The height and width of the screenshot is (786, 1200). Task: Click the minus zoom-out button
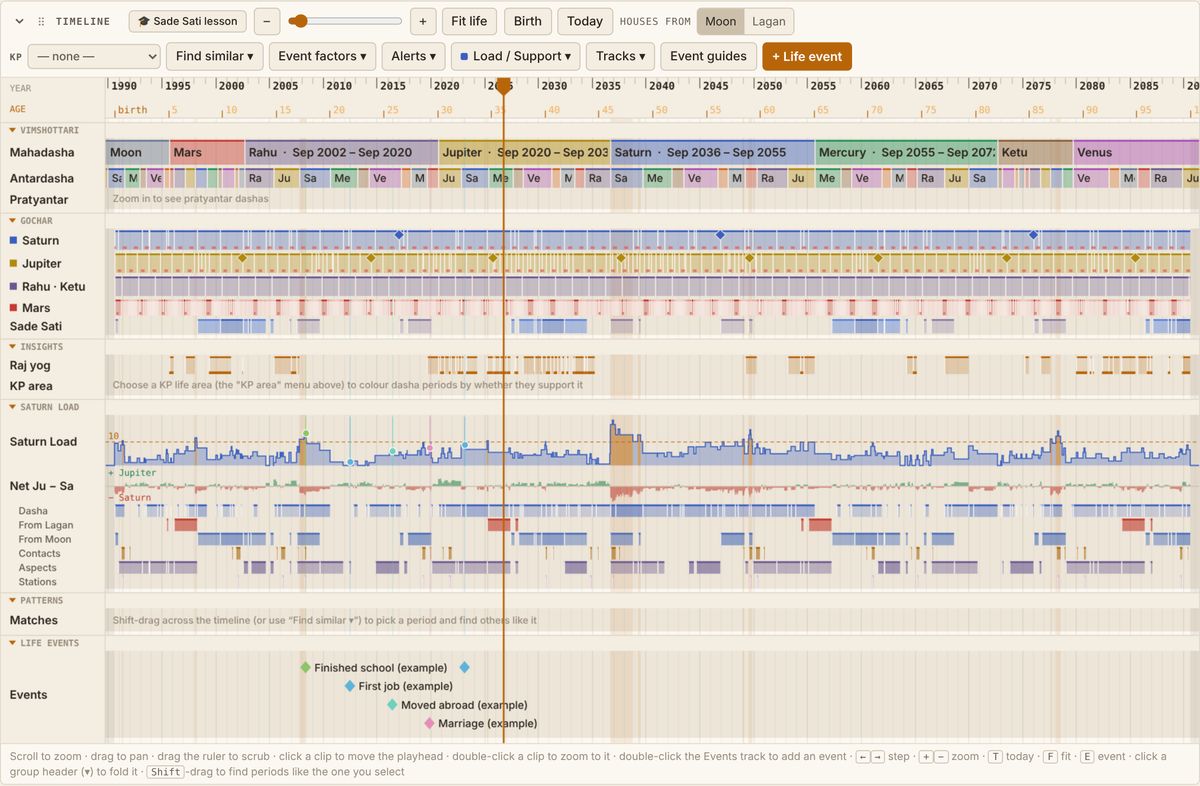(267, 21)
